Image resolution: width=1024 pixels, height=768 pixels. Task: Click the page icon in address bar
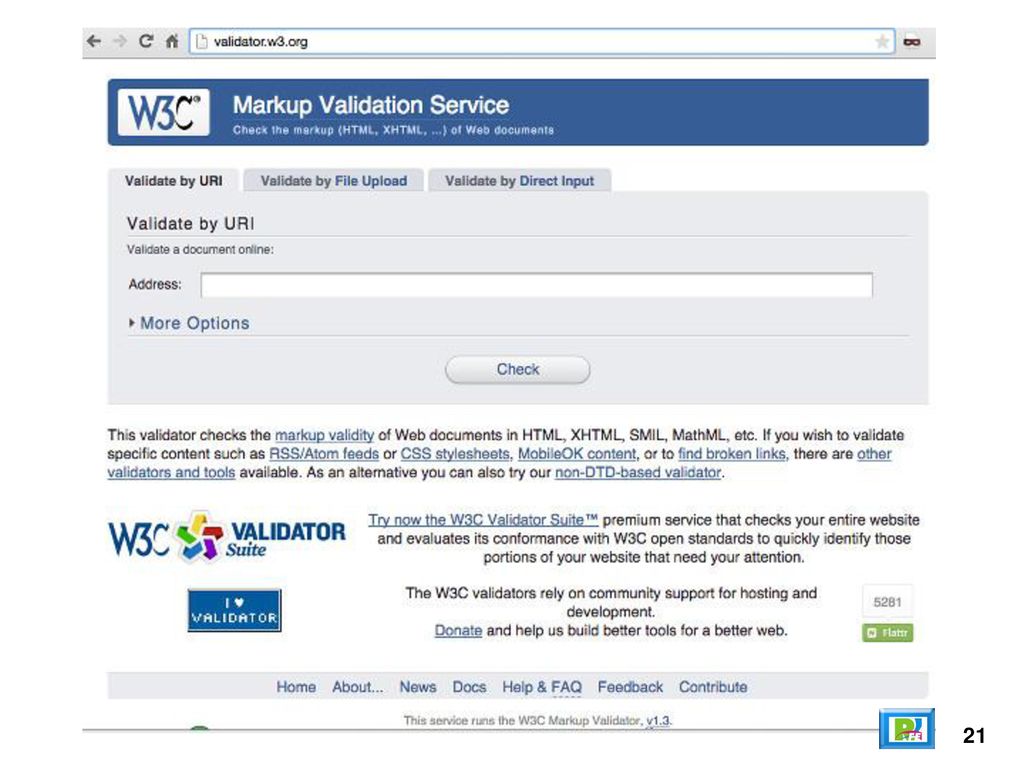coord(202,42)
